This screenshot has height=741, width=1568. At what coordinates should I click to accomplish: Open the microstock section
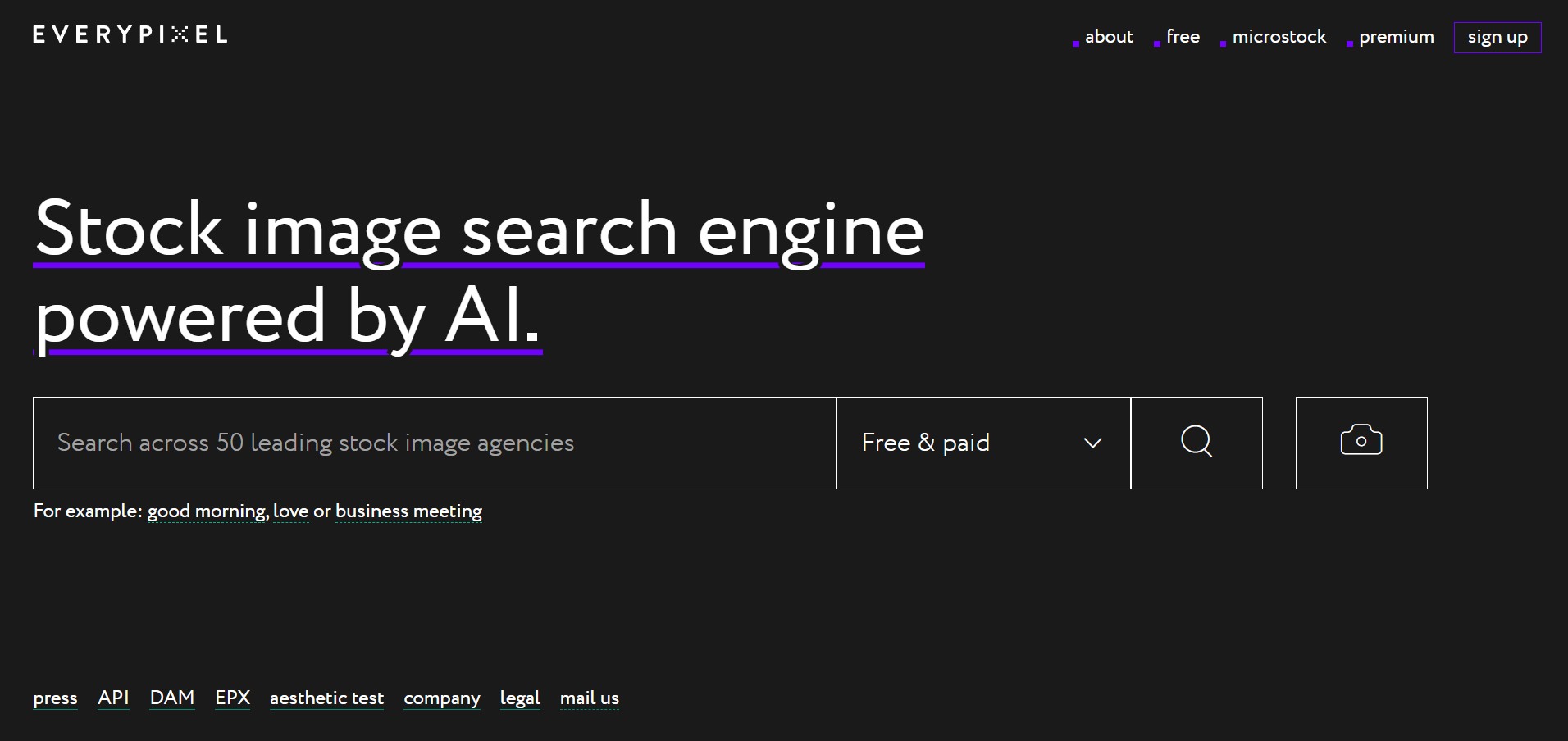click(1279, 37)
